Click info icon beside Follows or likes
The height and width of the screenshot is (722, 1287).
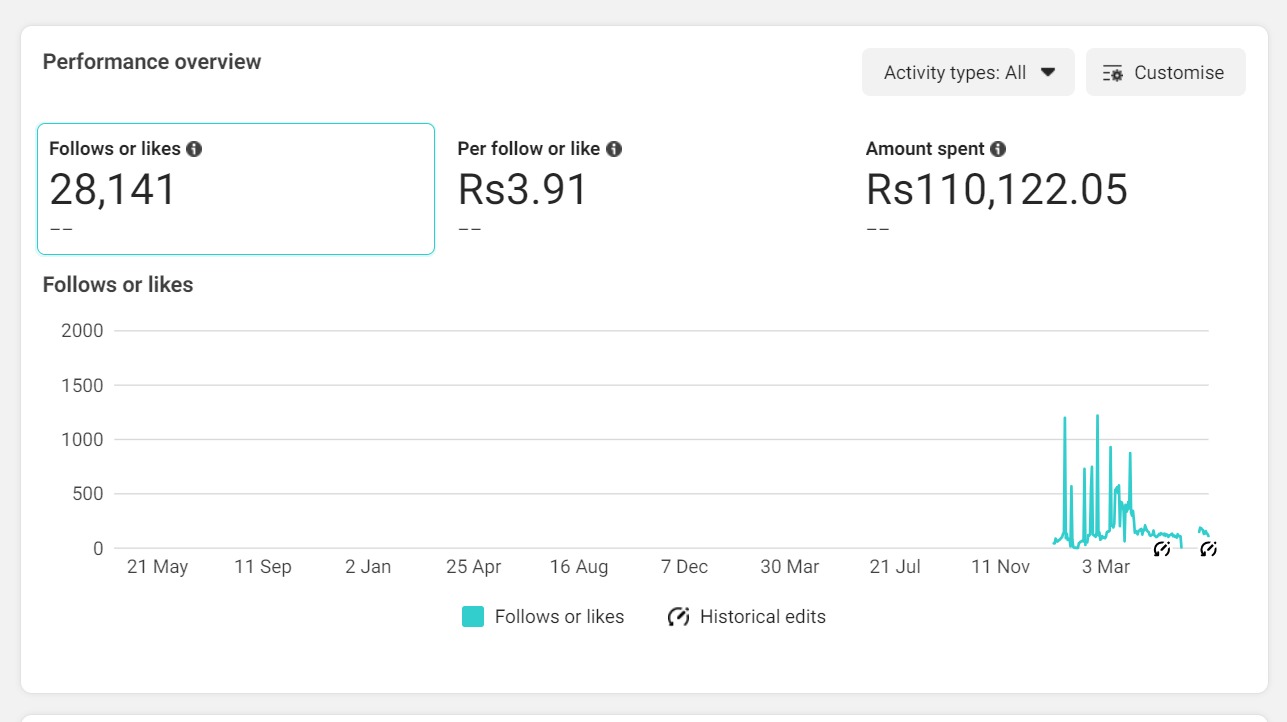pyautogui.click(x=194, y=149)
